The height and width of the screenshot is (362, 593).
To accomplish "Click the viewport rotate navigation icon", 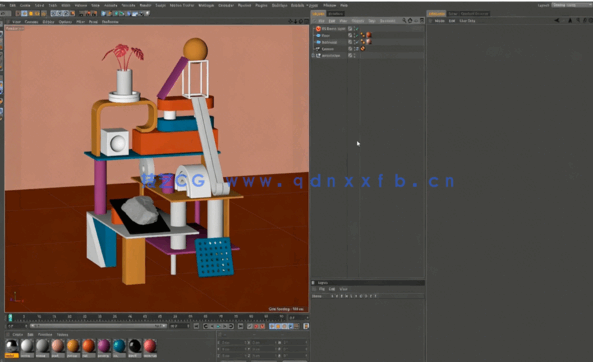I will tap(301, 22).
